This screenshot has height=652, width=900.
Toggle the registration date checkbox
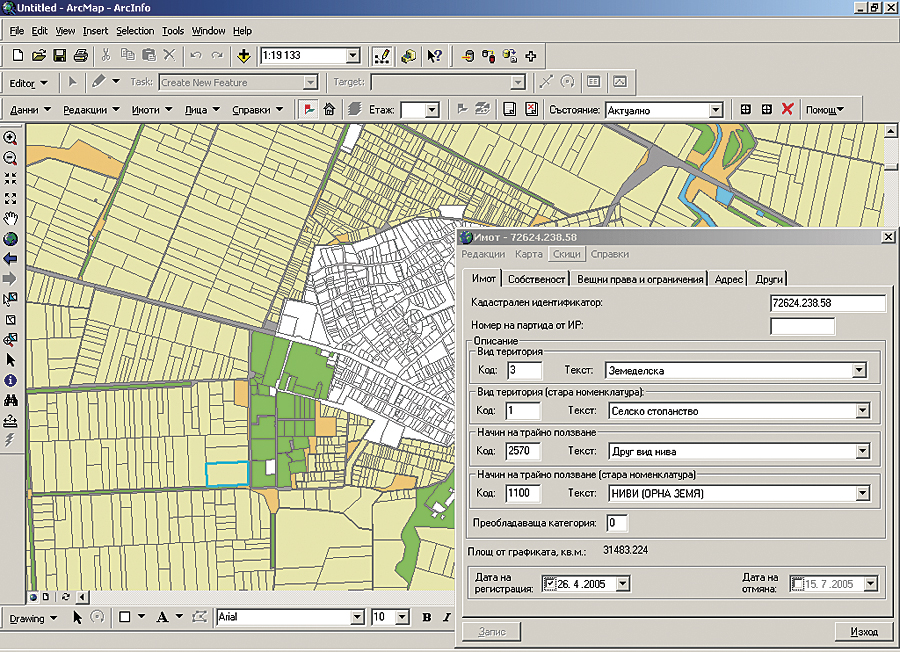tap(549, 584)
